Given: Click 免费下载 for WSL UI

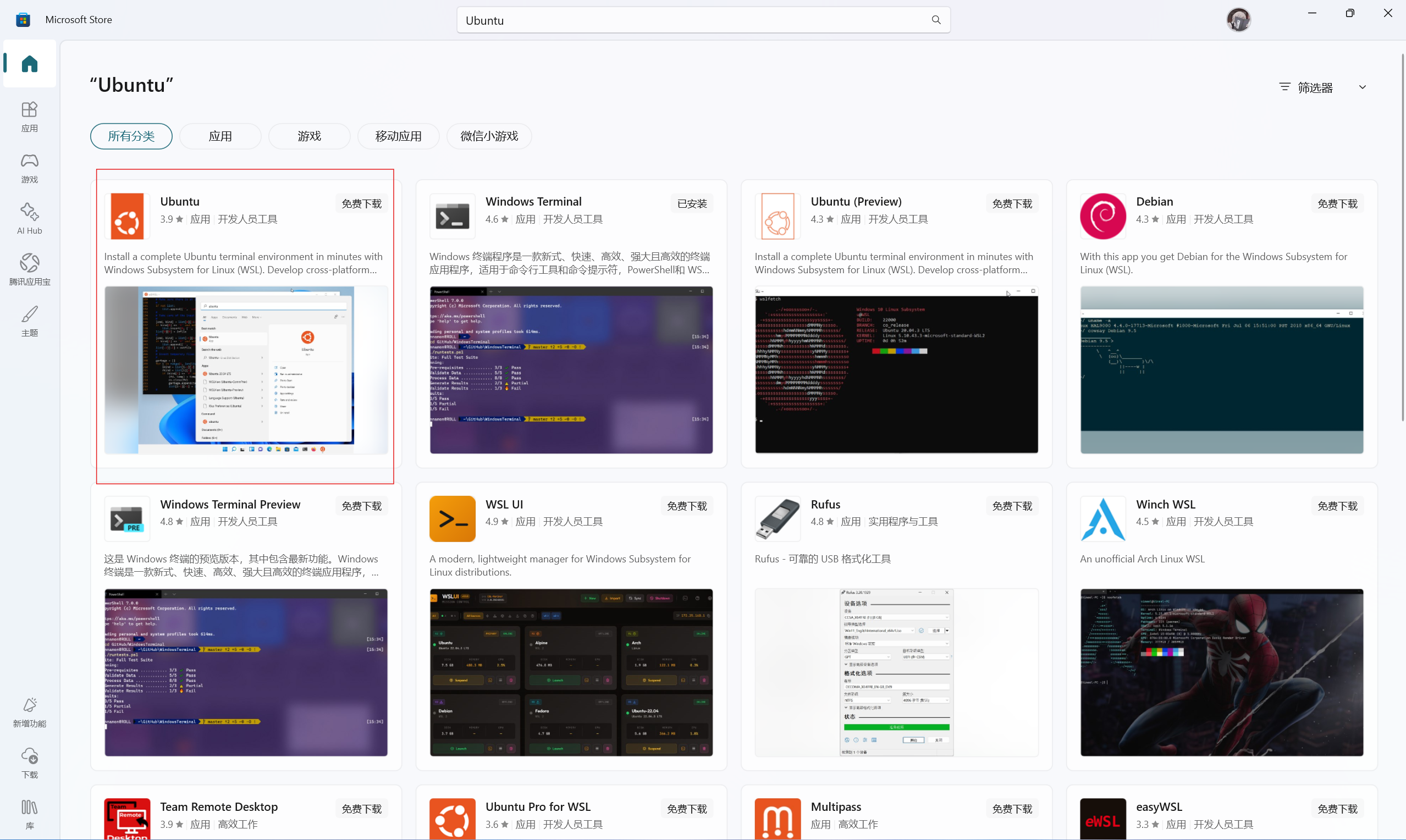Looking at the screenshot, I should (x=687, y=506).
